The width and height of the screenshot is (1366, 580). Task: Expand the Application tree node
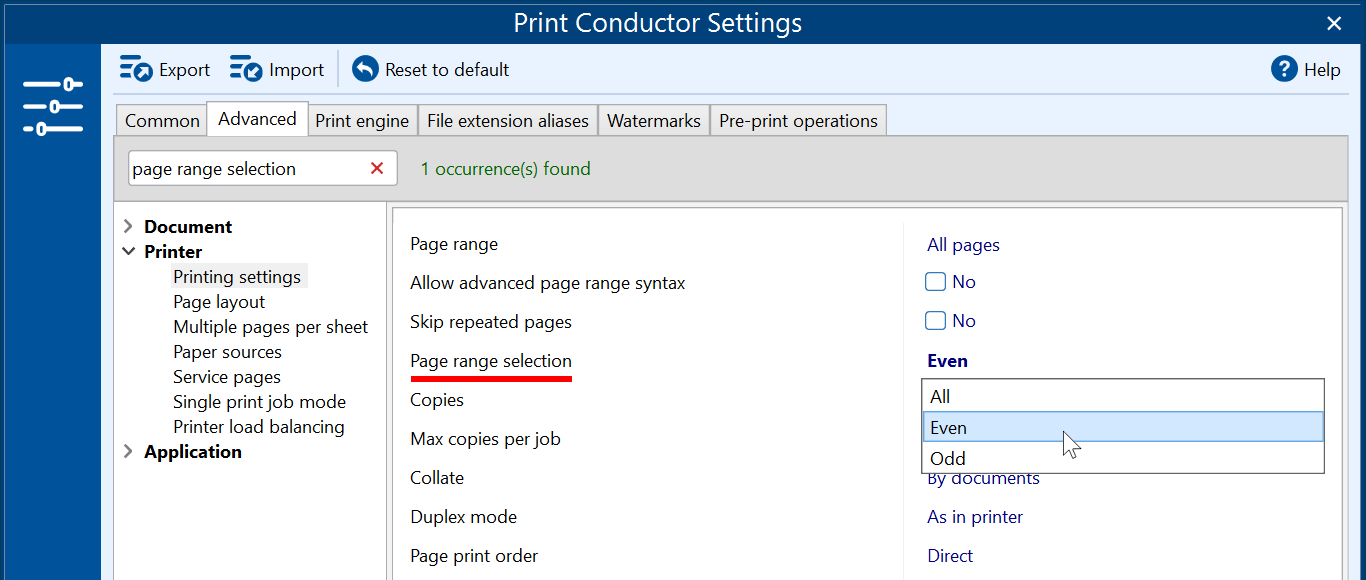click(x=128, y=451)
